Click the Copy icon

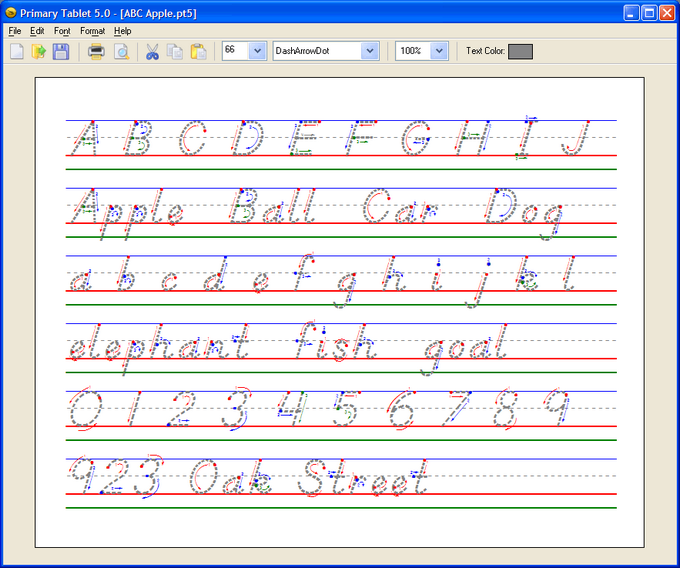(175, 51)
